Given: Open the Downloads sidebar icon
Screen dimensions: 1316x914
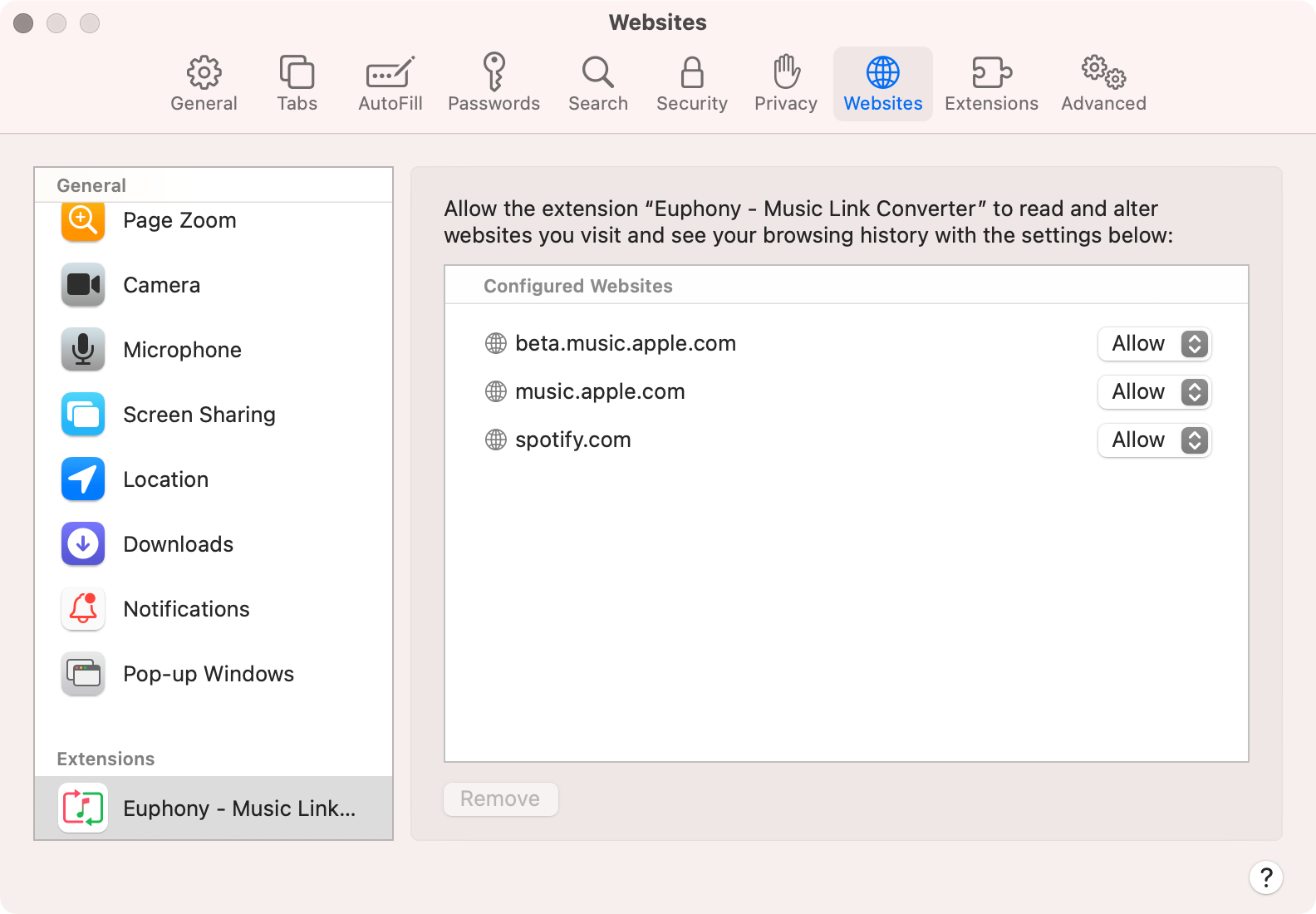Looking at the screenshot, I should point(83,544).
